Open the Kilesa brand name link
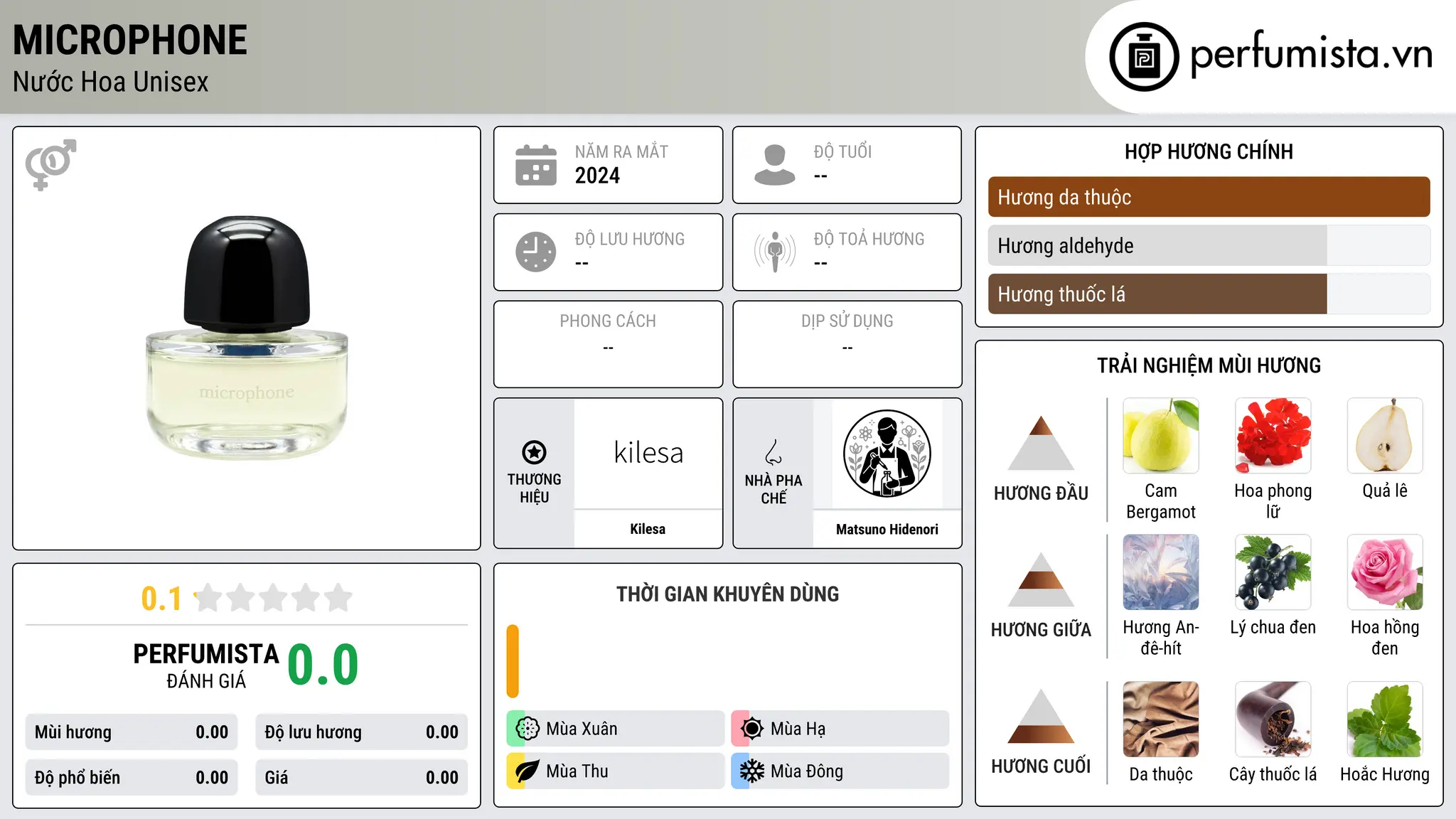 648,529
